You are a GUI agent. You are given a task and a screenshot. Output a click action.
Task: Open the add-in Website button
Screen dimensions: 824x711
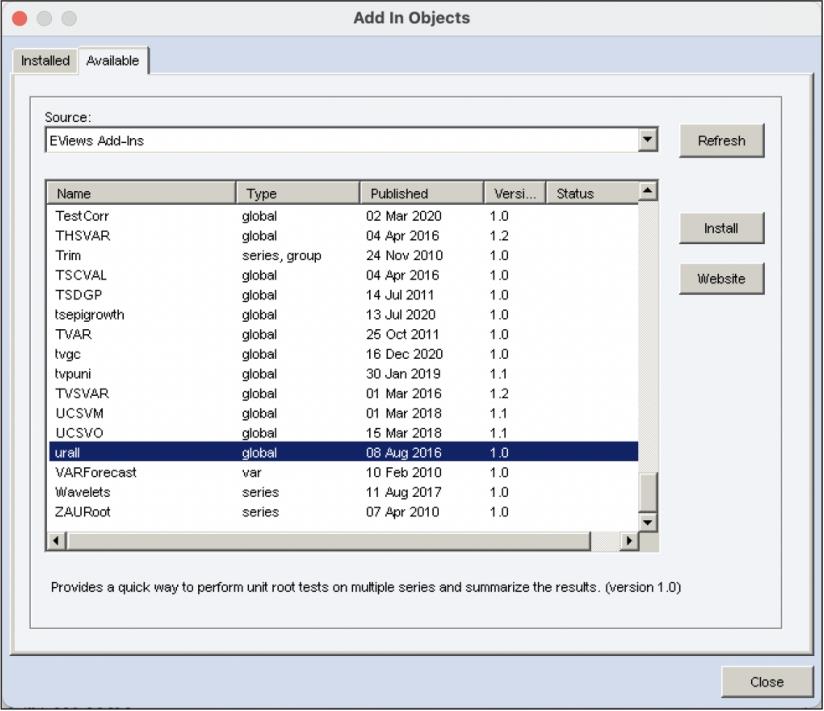click(x=721, y=279)
